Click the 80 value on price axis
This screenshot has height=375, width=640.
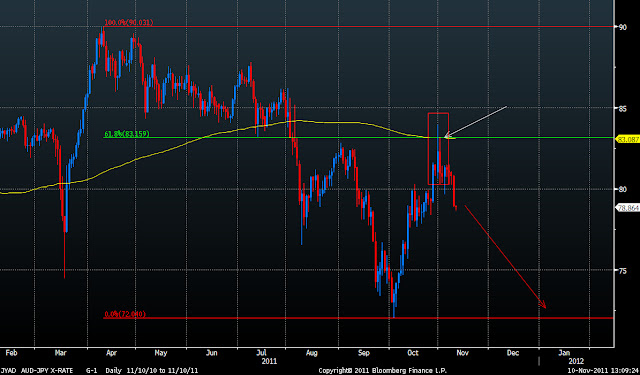pos(622,189)
